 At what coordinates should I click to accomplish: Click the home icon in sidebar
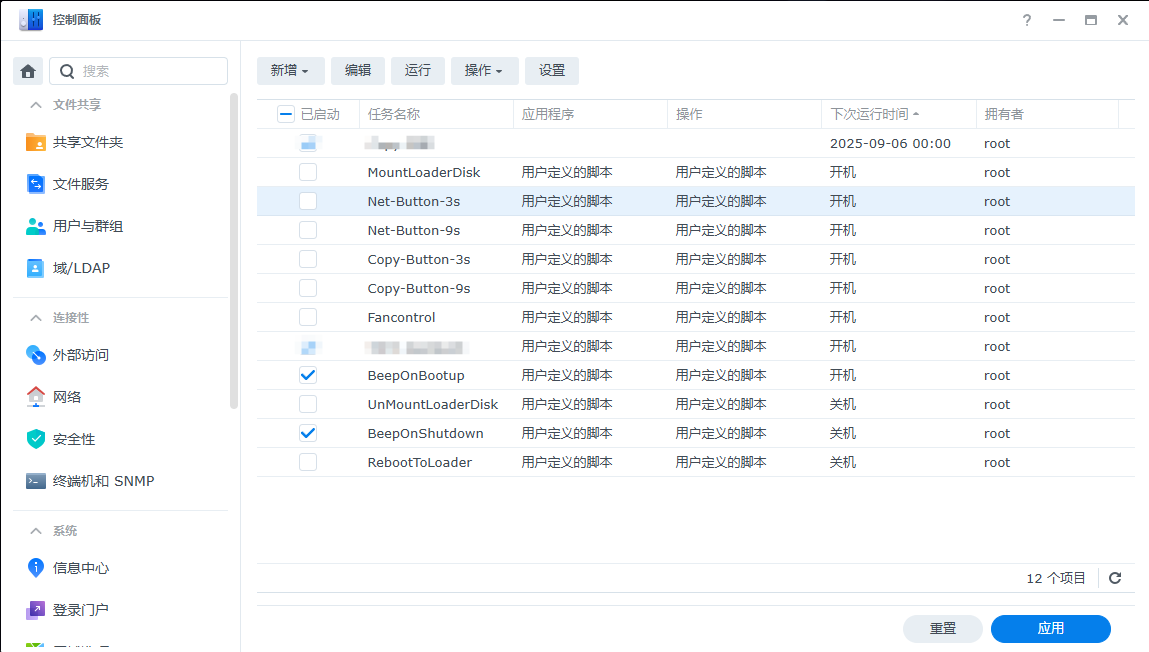pyautogui.click(x=28, y=71)
